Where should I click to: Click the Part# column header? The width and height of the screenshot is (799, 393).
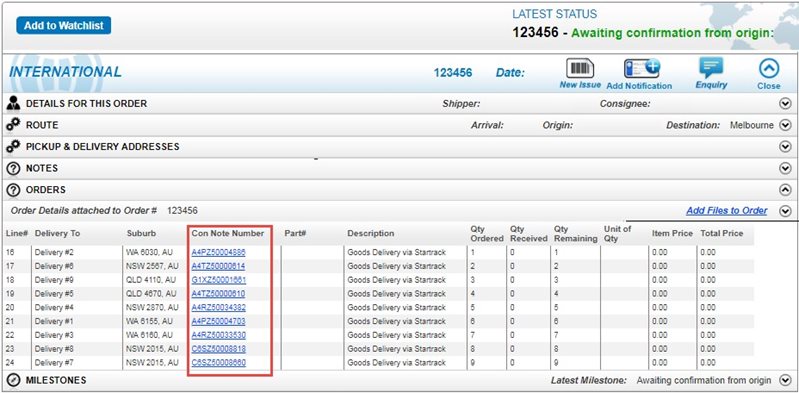[x=295, y=233]
